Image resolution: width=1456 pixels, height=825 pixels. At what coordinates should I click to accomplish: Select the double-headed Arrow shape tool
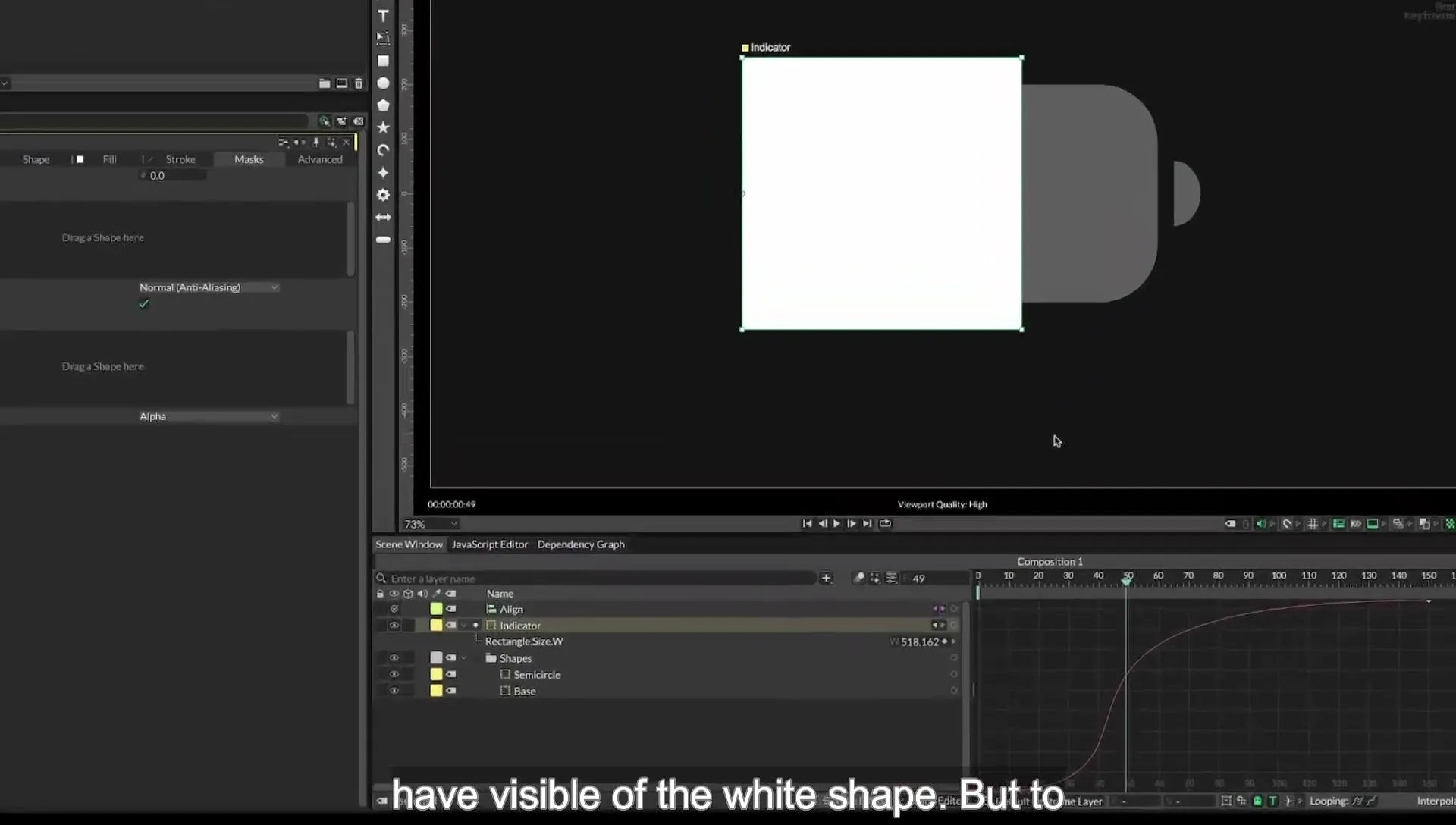(383, 218)
